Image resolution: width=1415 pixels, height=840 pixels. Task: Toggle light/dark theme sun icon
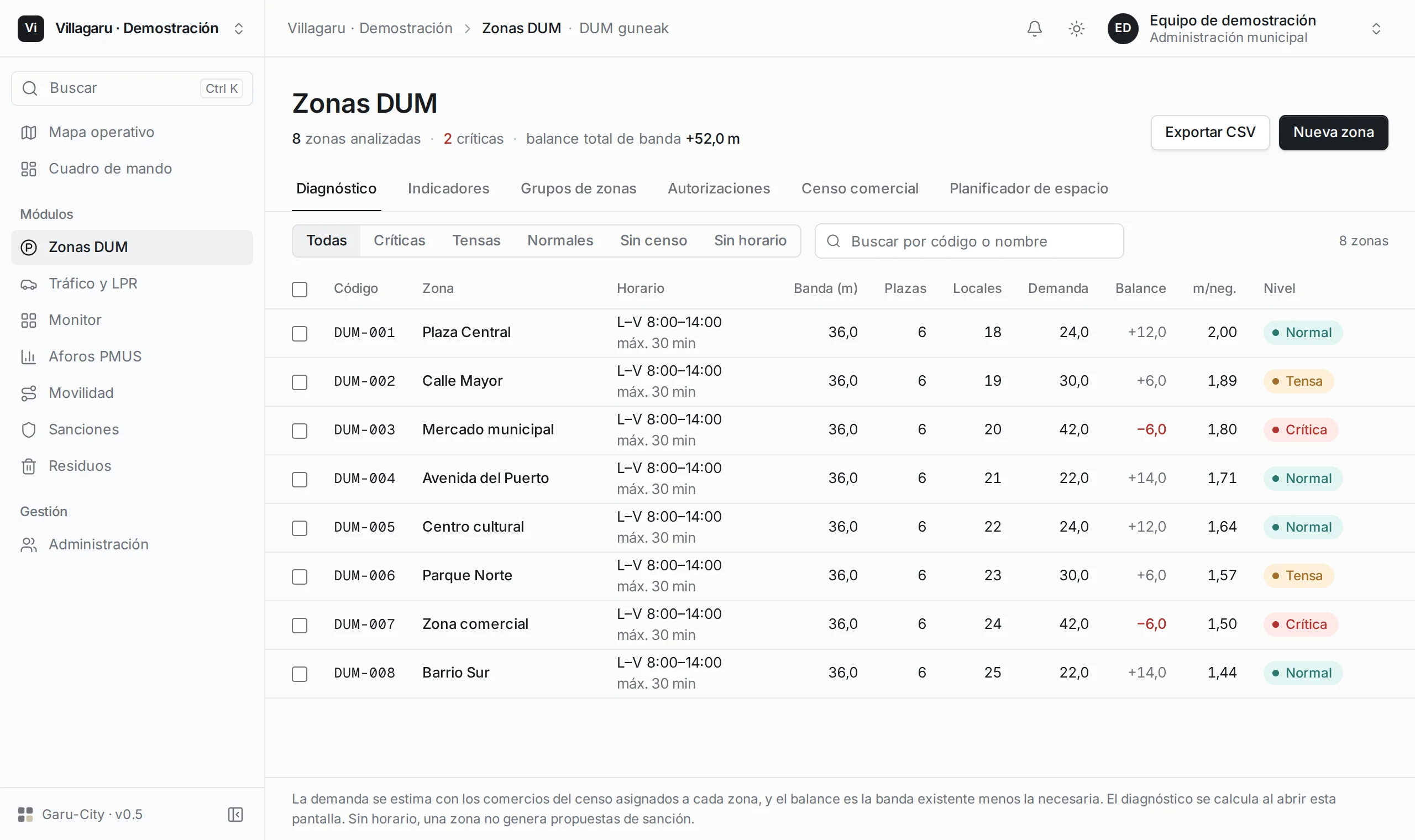pyautogui.click(x=1077, y=28)
